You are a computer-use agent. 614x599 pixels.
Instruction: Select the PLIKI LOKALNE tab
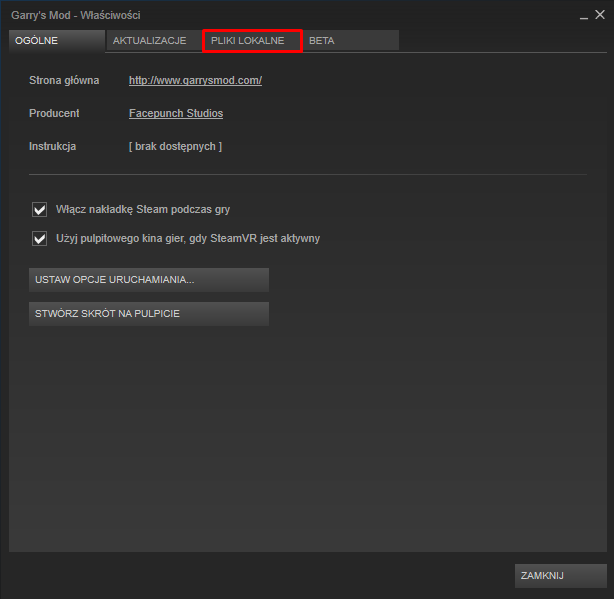pyautogui.click(x=252, y=41)
